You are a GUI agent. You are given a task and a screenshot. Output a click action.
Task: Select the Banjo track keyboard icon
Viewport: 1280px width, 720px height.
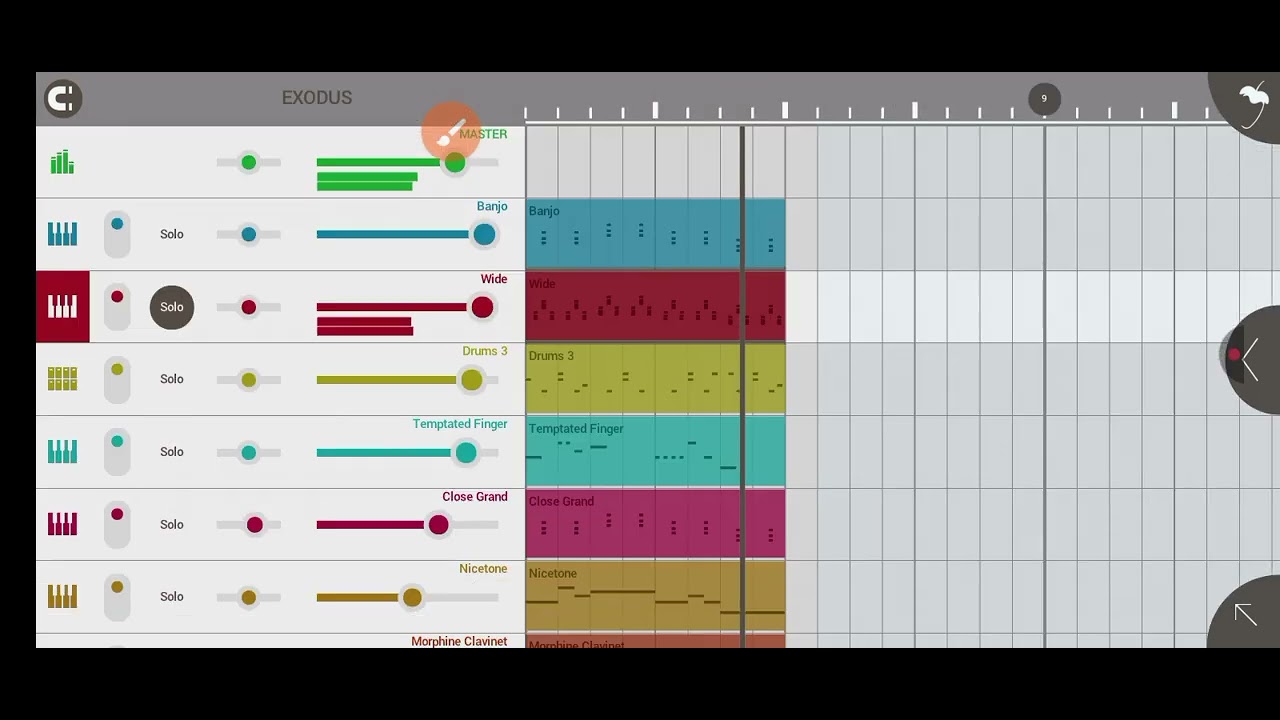point(62,234)
